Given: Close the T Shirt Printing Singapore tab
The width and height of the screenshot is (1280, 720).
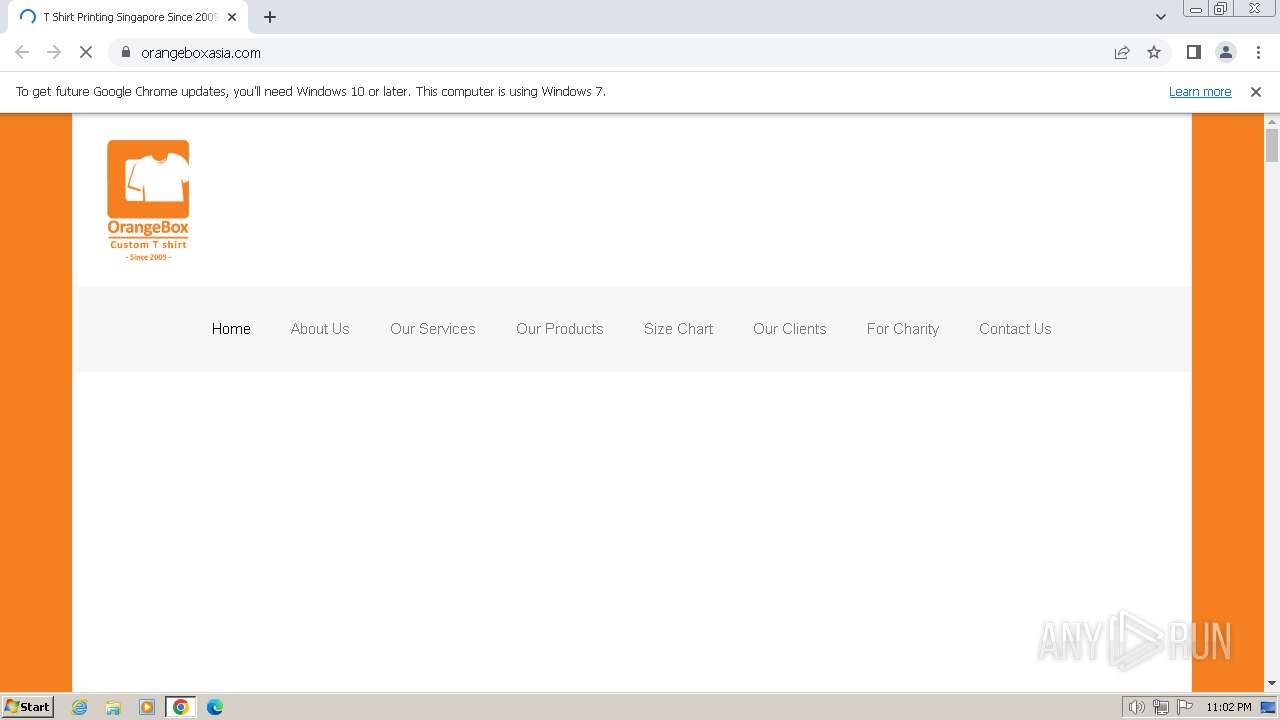Looking at the screenshot, I should tap(232, 17).
